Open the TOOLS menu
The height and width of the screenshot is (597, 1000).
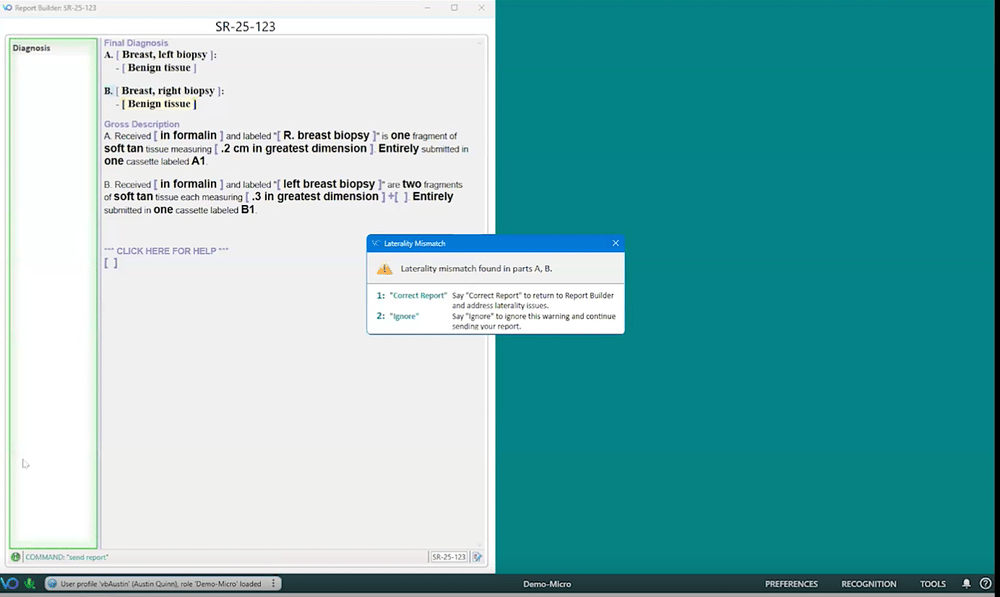pos(932,584)
